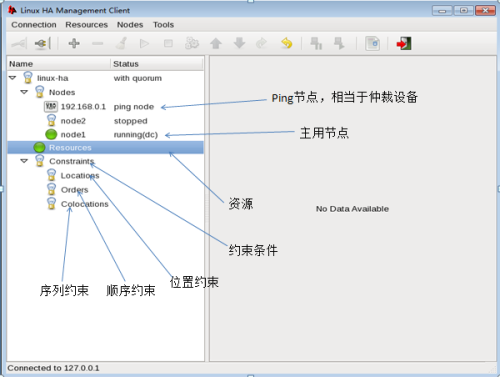The width and height of the screenshot is (500, 377).
Task: Click the linux-ha lightbulb icon
Action: pyautogui.click(x=28, y=78)
